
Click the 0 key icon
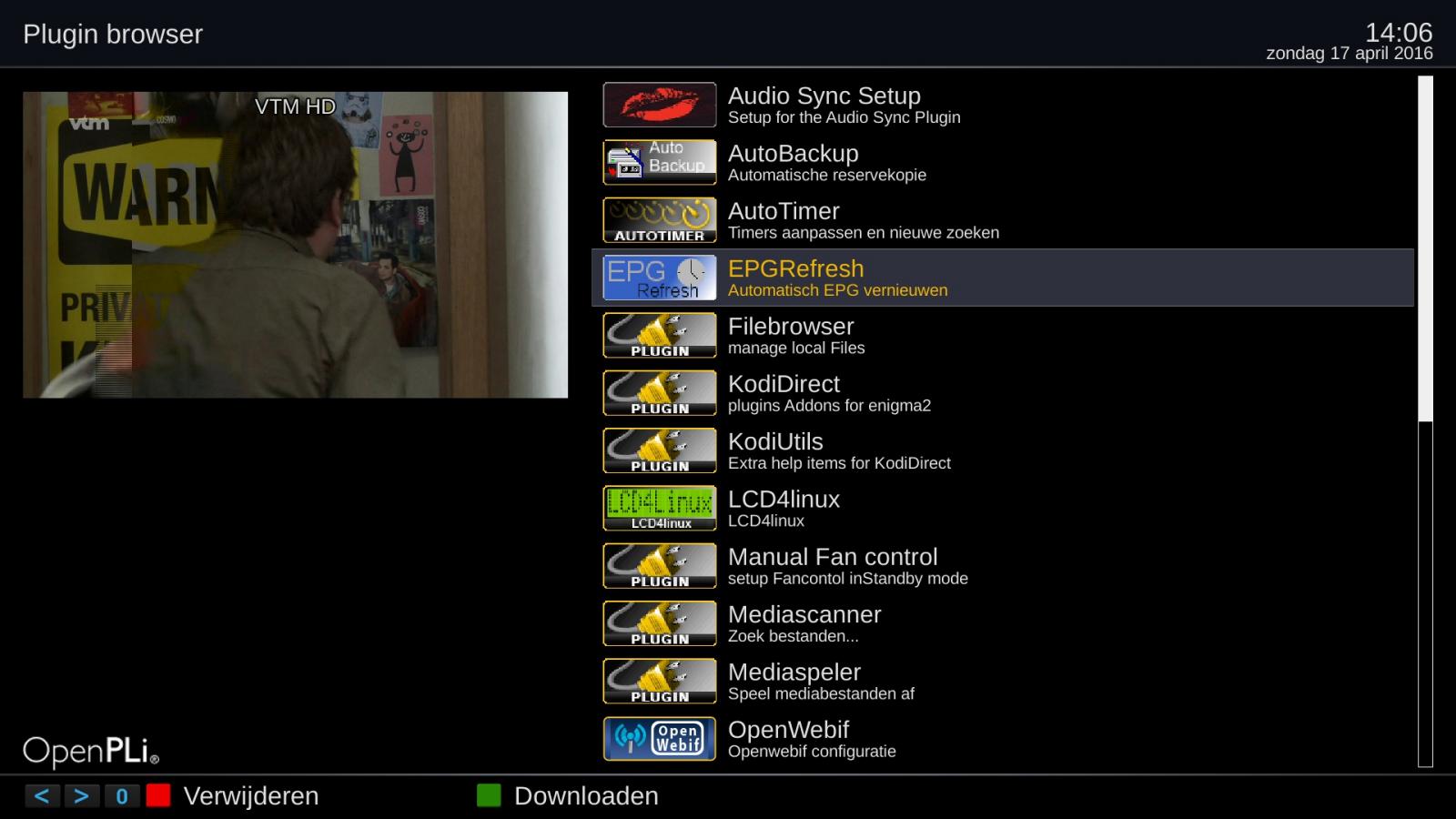tap(122, 796)
